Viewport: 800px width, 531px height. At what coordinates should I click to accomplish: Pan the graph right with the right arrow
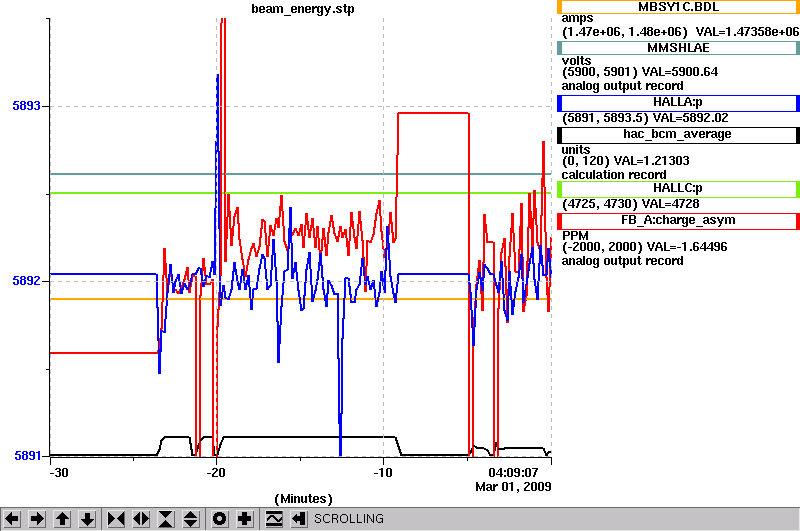click(x=37, y=519)
